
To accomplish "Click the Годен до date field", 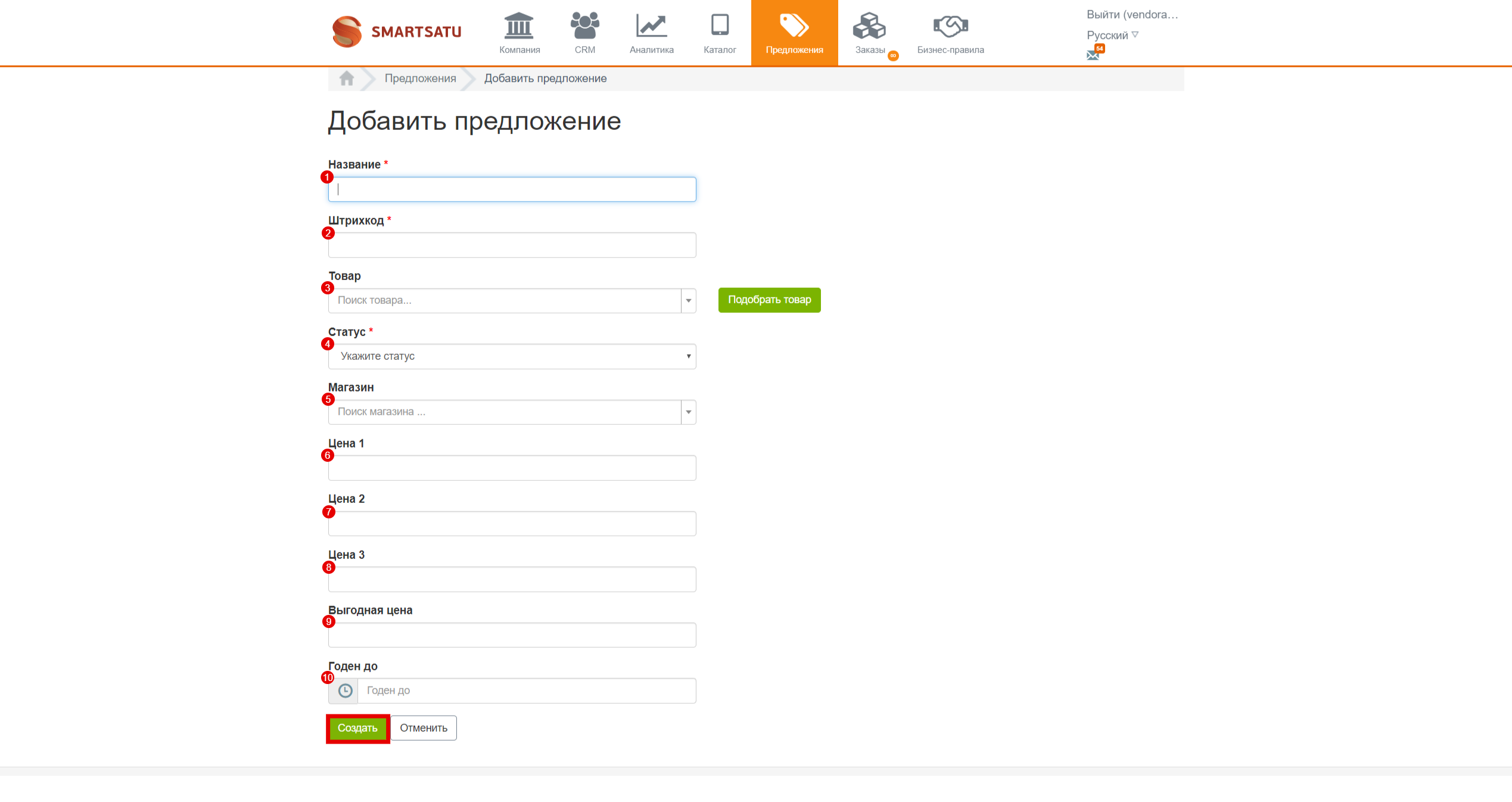I will [x=527, y=691].
